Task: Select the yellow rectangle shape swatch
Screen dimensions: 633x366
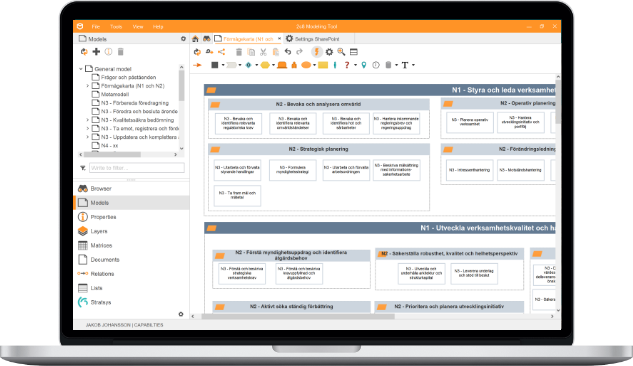Action: click(323, 65)
